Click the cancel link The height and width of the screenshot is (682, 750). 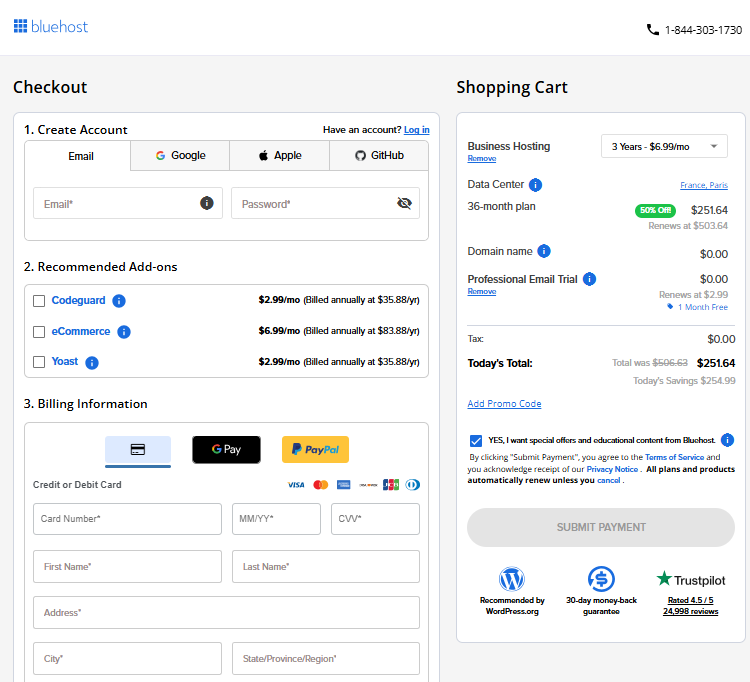point(608,480)
